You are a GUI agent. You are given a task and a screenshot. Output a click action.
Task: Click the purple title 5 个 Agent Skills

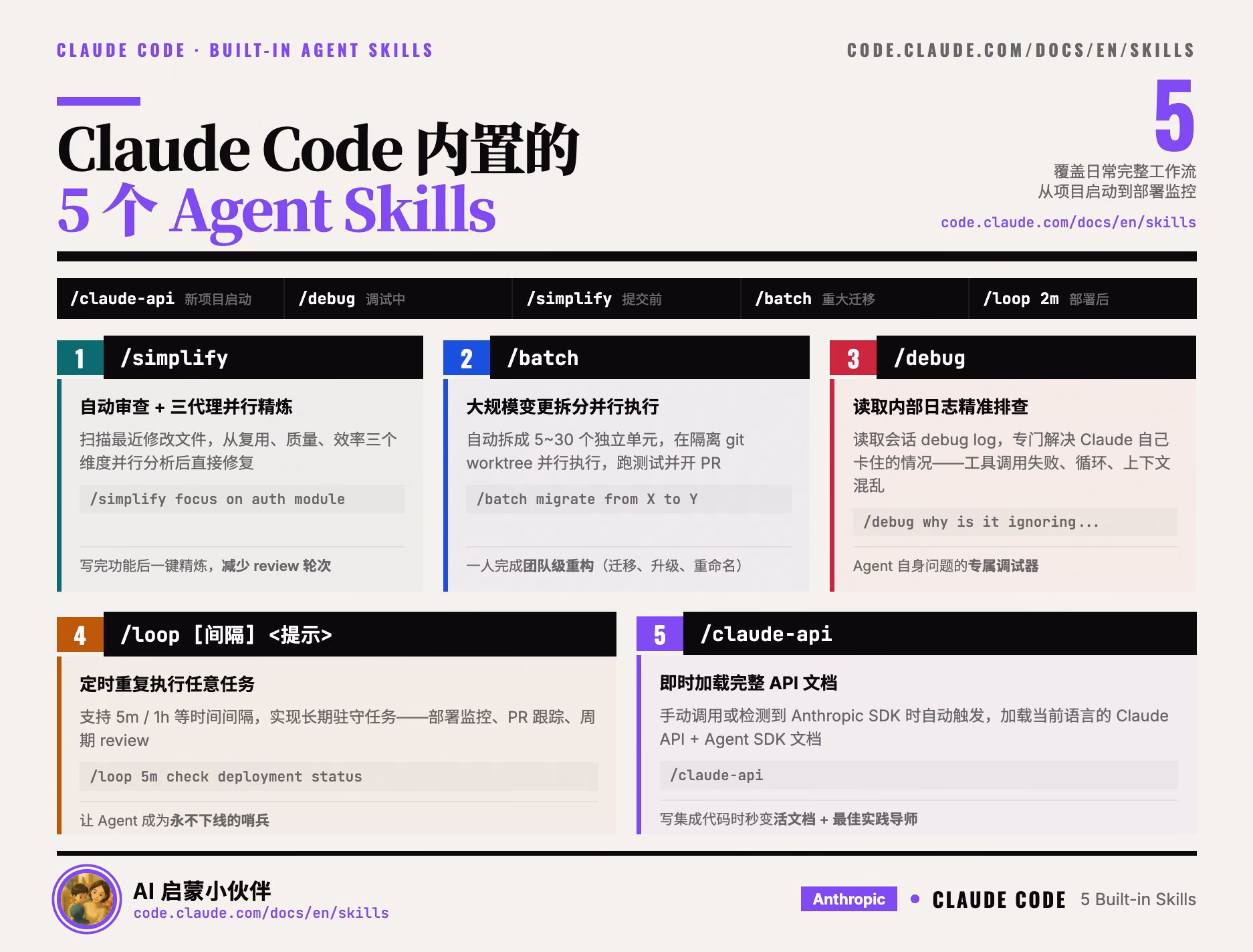coord(276,211)
